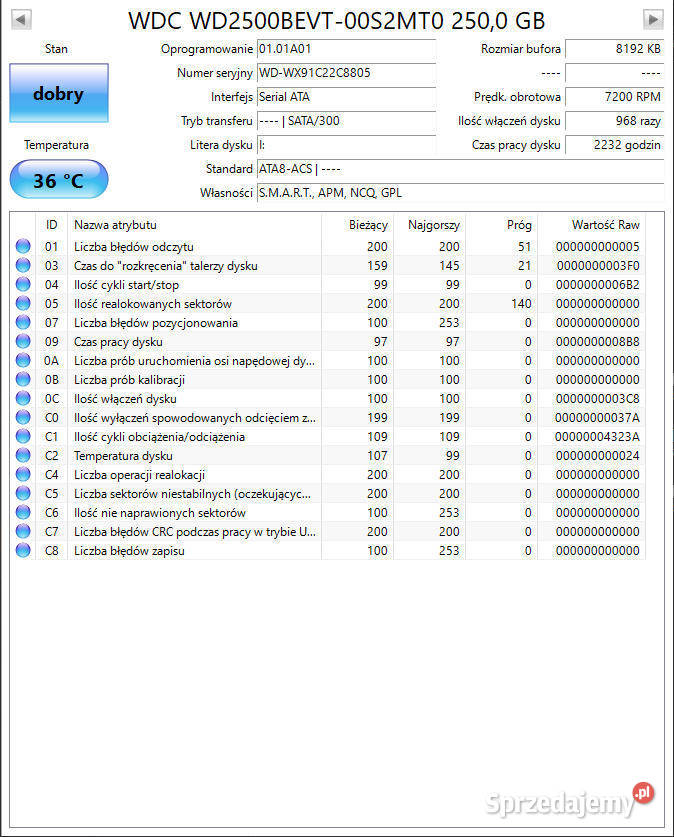Select row 'Ilość cykli start/stop'
Screen dimensions: 674x837
328,285
